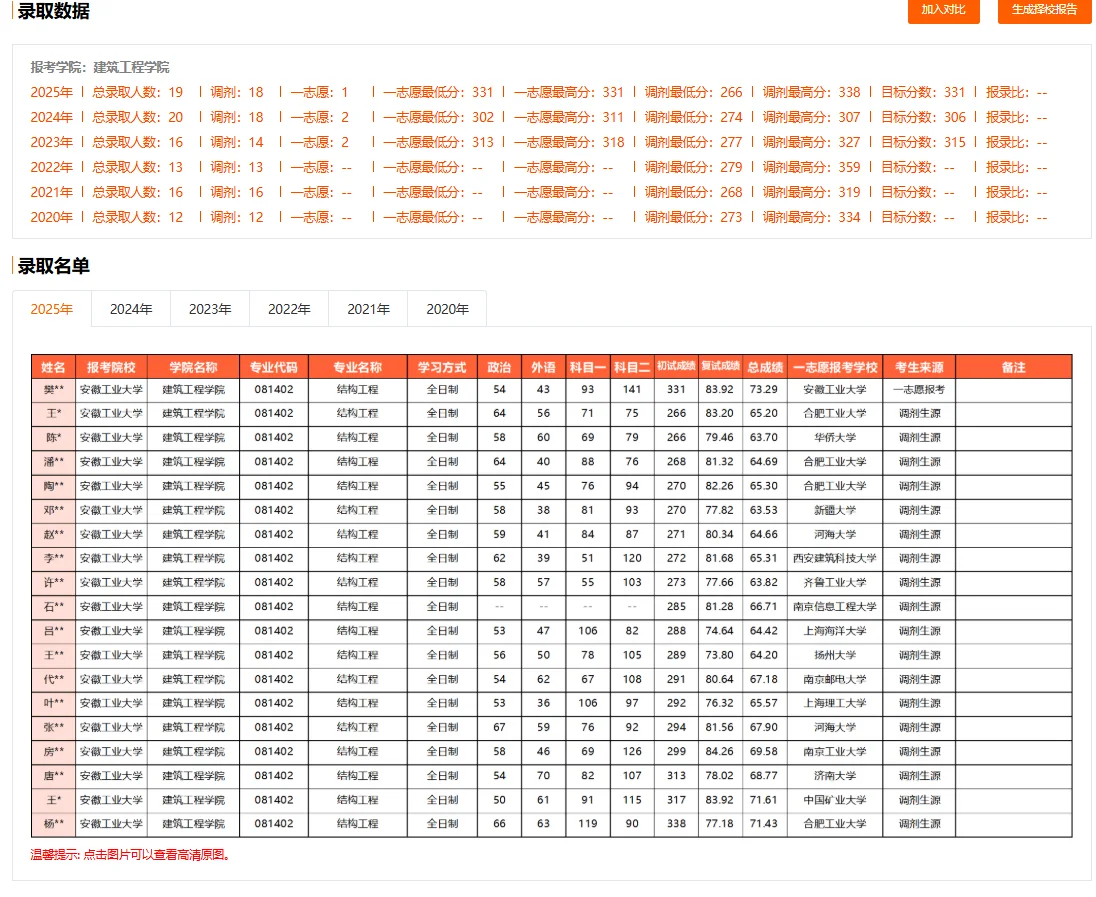The height and width of the screenshot is (897, 1096).
Task: Click the 录取数据 section heading
Action: click(x=53, y=11)
